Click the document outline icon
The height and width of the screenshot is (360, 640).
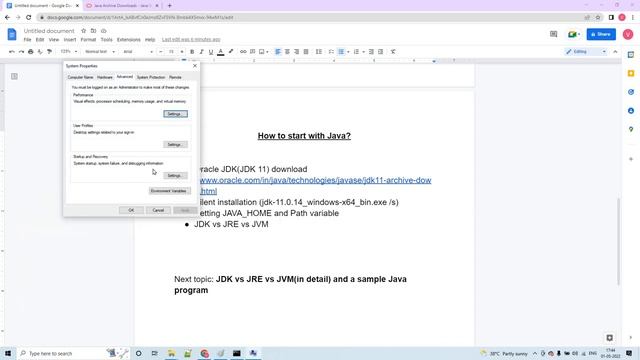pos(14,76)
